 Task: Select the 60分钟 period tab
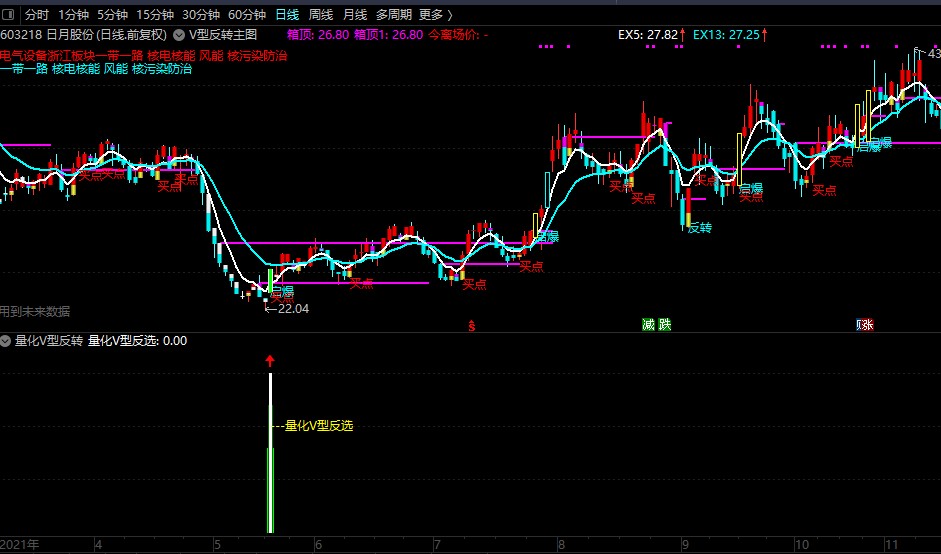[x=247, y=14]
